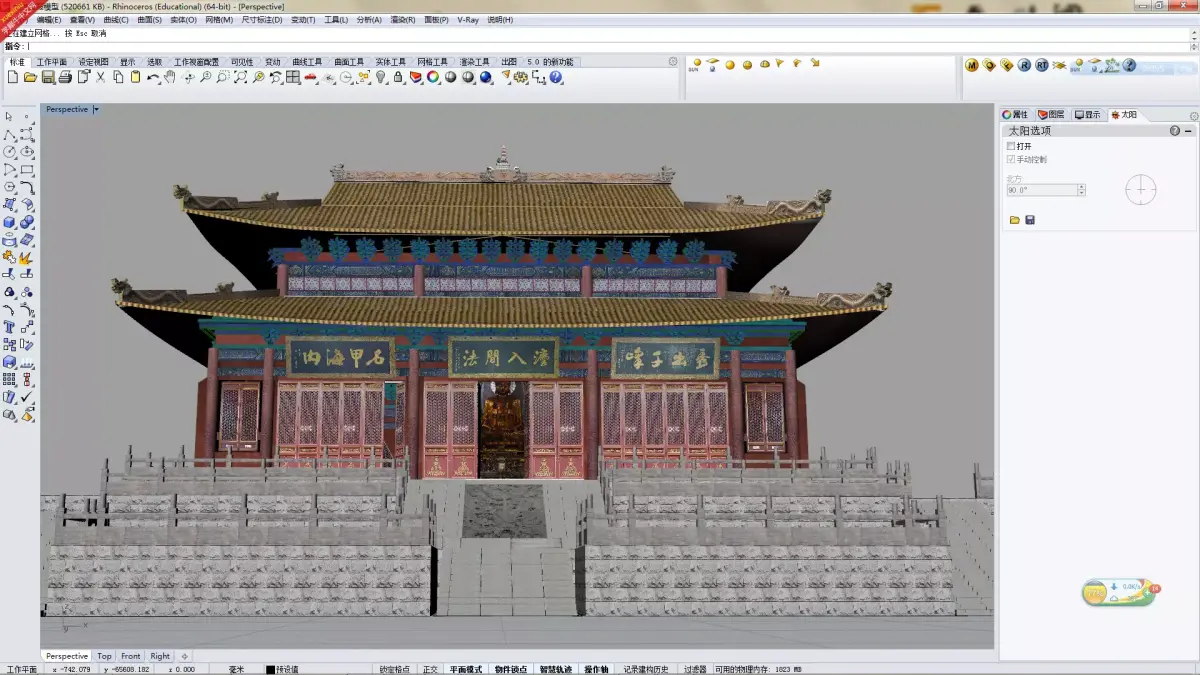
Task: Click the Zoom extents icon
Action: coord(240,77)
